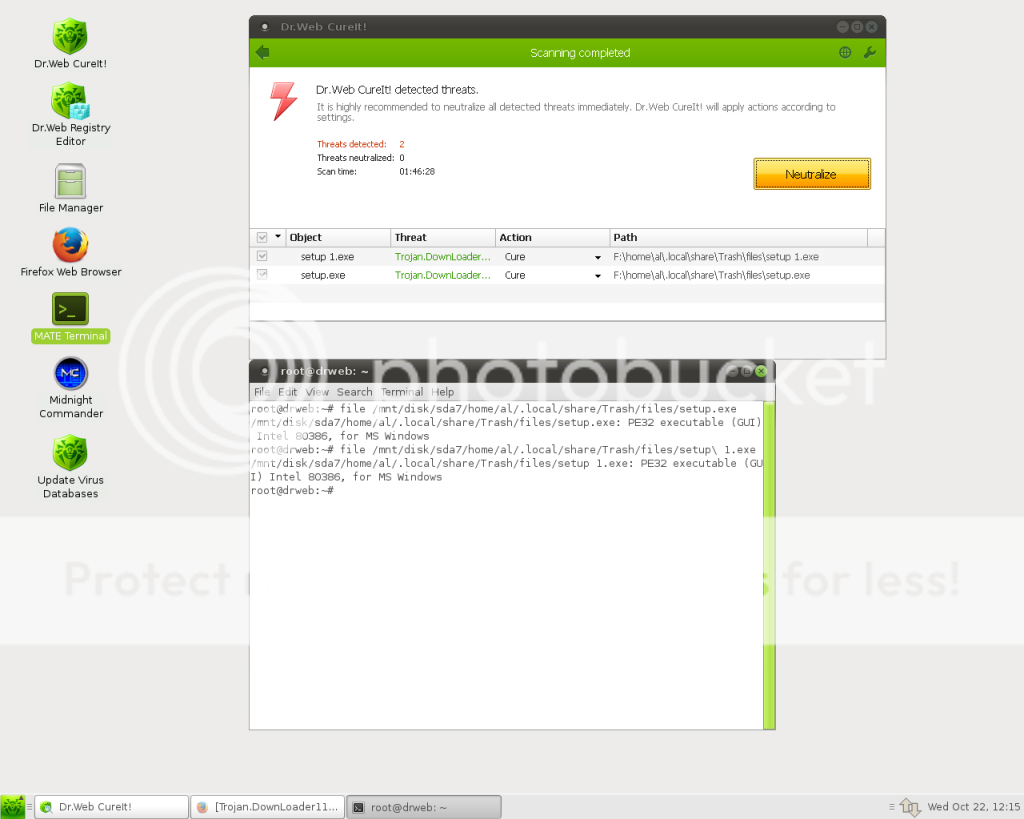The height and width of the screenshot is (819, 1024).
Task: Open Action dropdown for setup.exe
Action: (598, 276)
